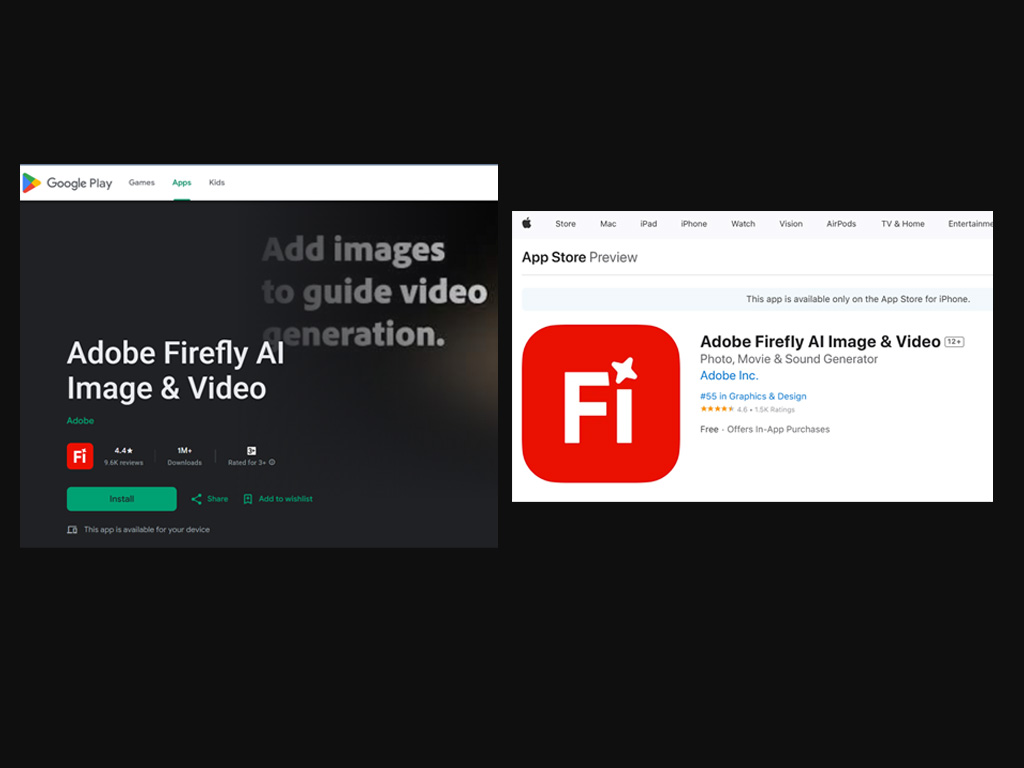The height and width of the screenshot is (768, 1024).
Task: Click the iPhone-only availability banner
Action: pyautogui.click(x=757, y=299)
